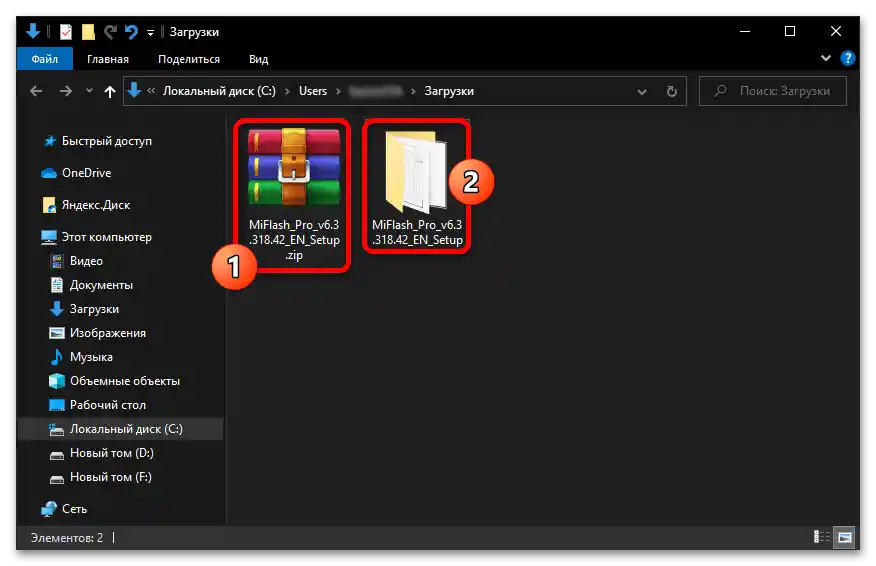Click the Undo icon in title bar
This screenshot has width=876, height=566.
[x=131, y=32]
